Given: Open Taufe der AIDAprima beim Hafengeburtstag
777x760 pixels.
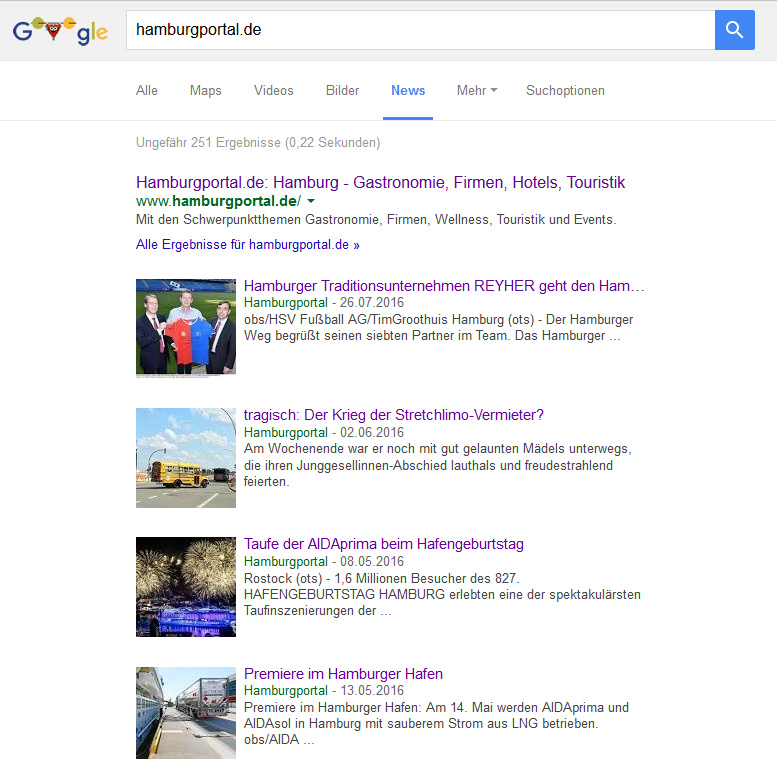Looking at the screenshot, I should point(384,544).
